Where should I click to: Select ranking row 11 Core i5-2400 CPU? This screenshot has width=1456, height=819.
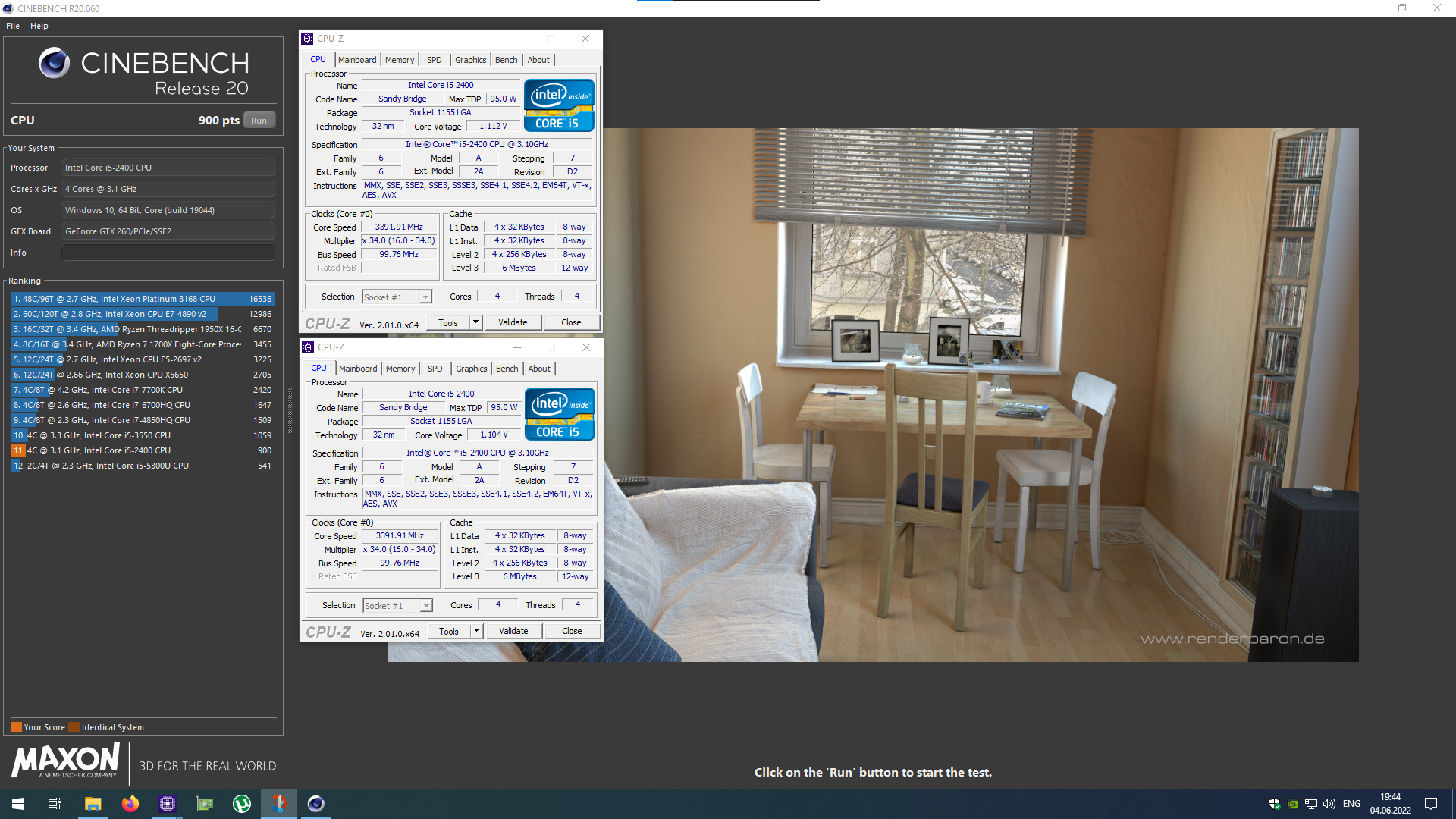pyautogui.click(x=143, y=450)
